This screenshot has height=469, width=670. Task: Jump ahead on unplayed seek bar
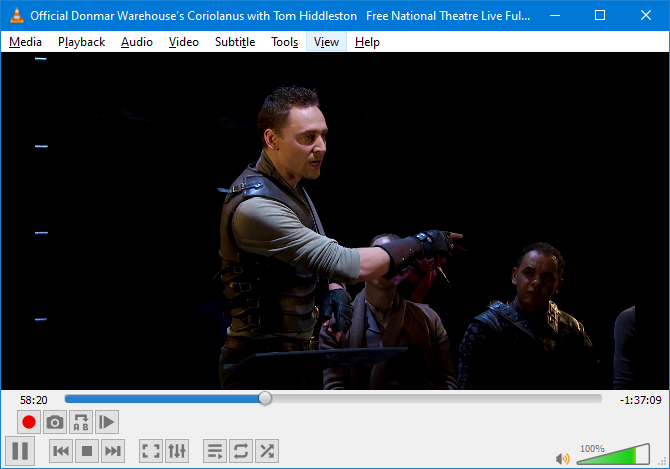point(436,399)
